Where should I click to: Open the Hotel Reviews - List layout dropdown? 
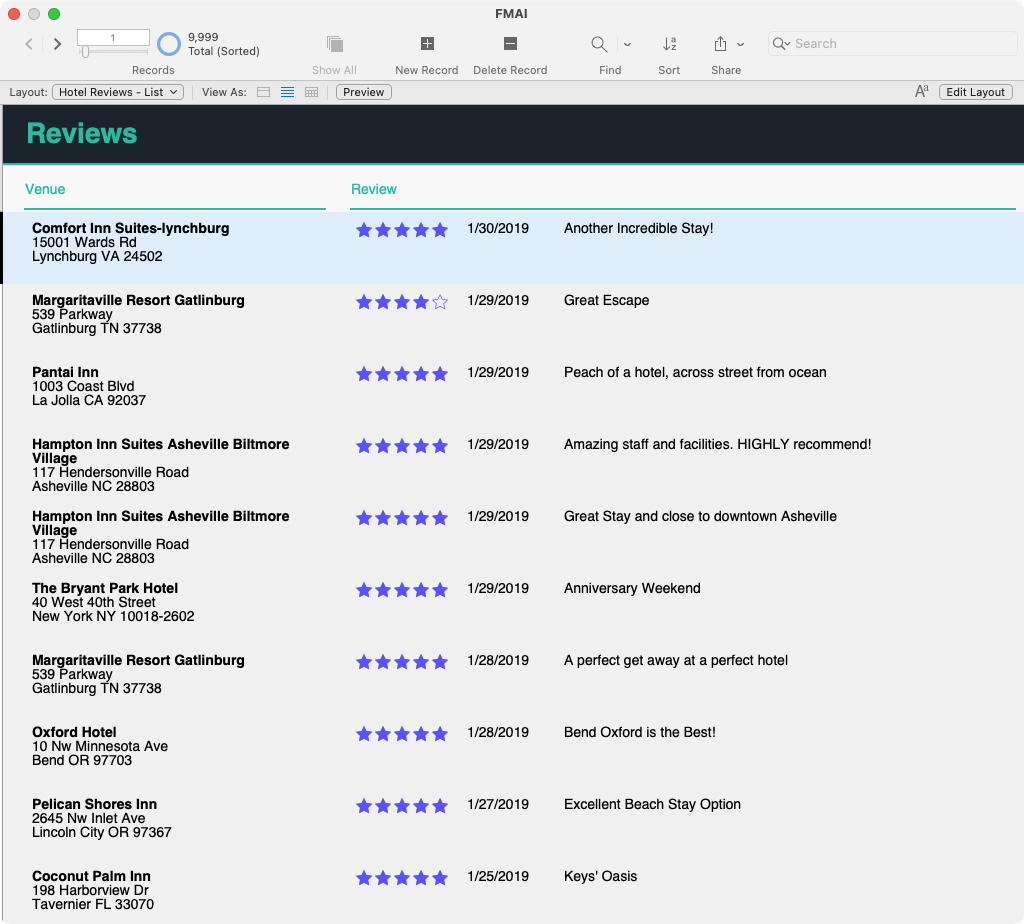point(117,91)
